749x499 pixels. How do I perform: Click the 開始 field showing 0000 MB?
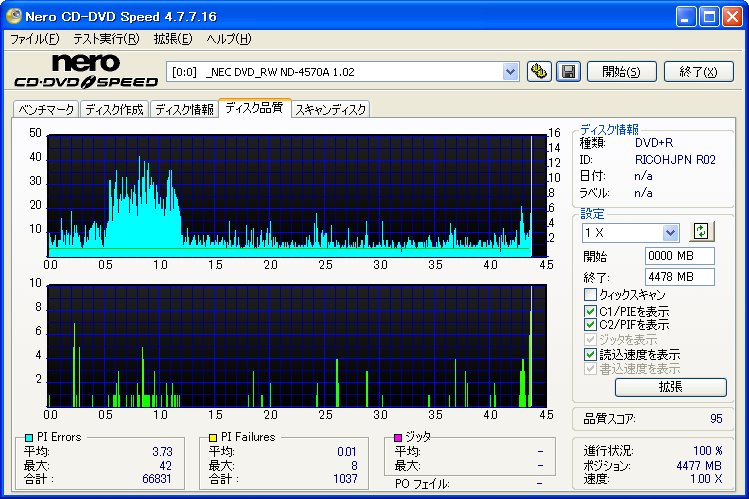[679, 256]
